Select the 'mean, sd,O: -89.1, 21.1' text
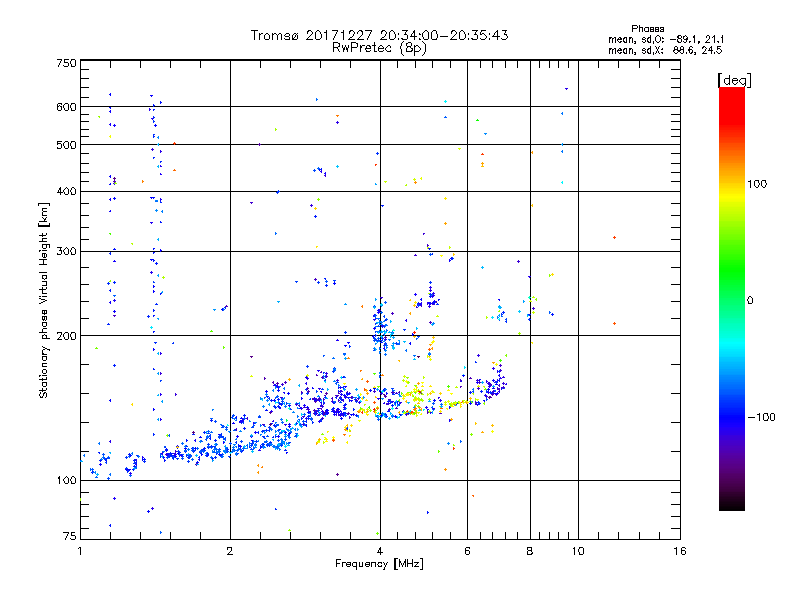This screenshot has height=600, width=800. pos(666,39)
